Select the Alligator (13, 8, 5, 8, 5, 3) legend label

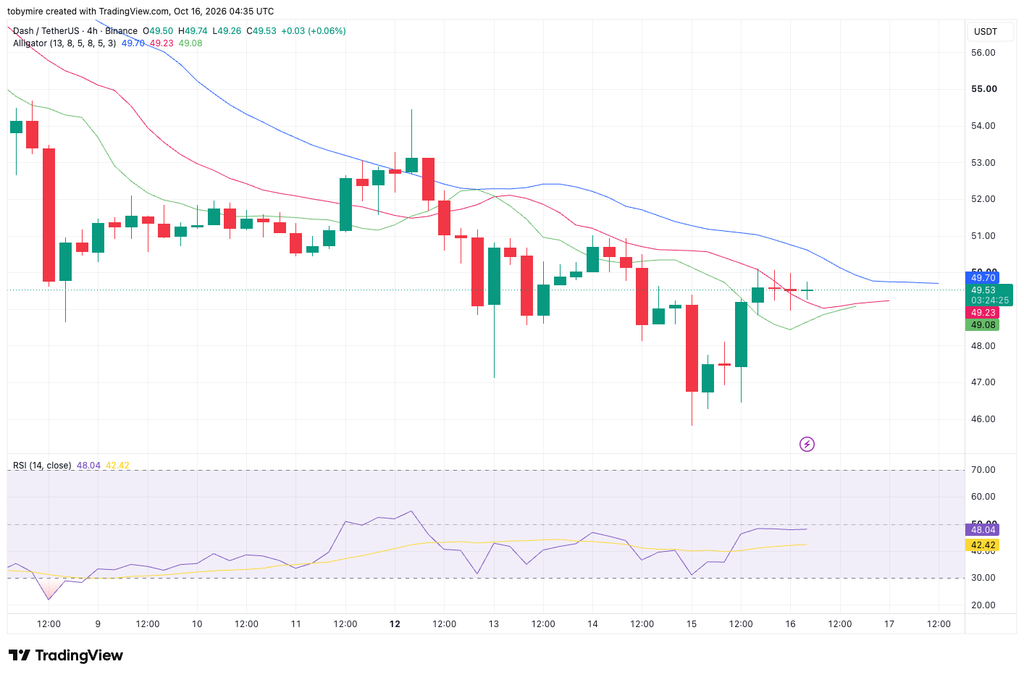tap(65, 43)
